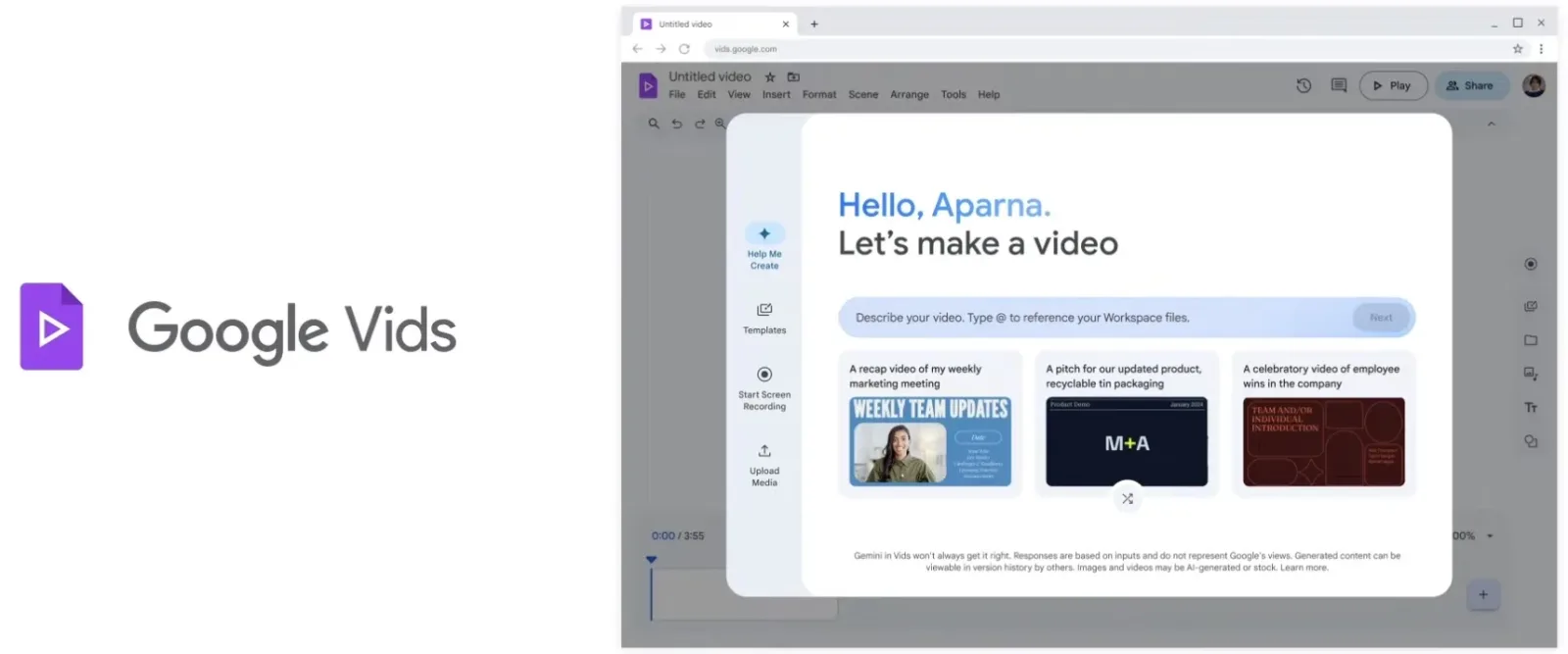The height and width of the screenshot is (654, 1568).
Task: Open the zoom percentage dropdown
Action: pyautogui.click(x=1490, y=535)
